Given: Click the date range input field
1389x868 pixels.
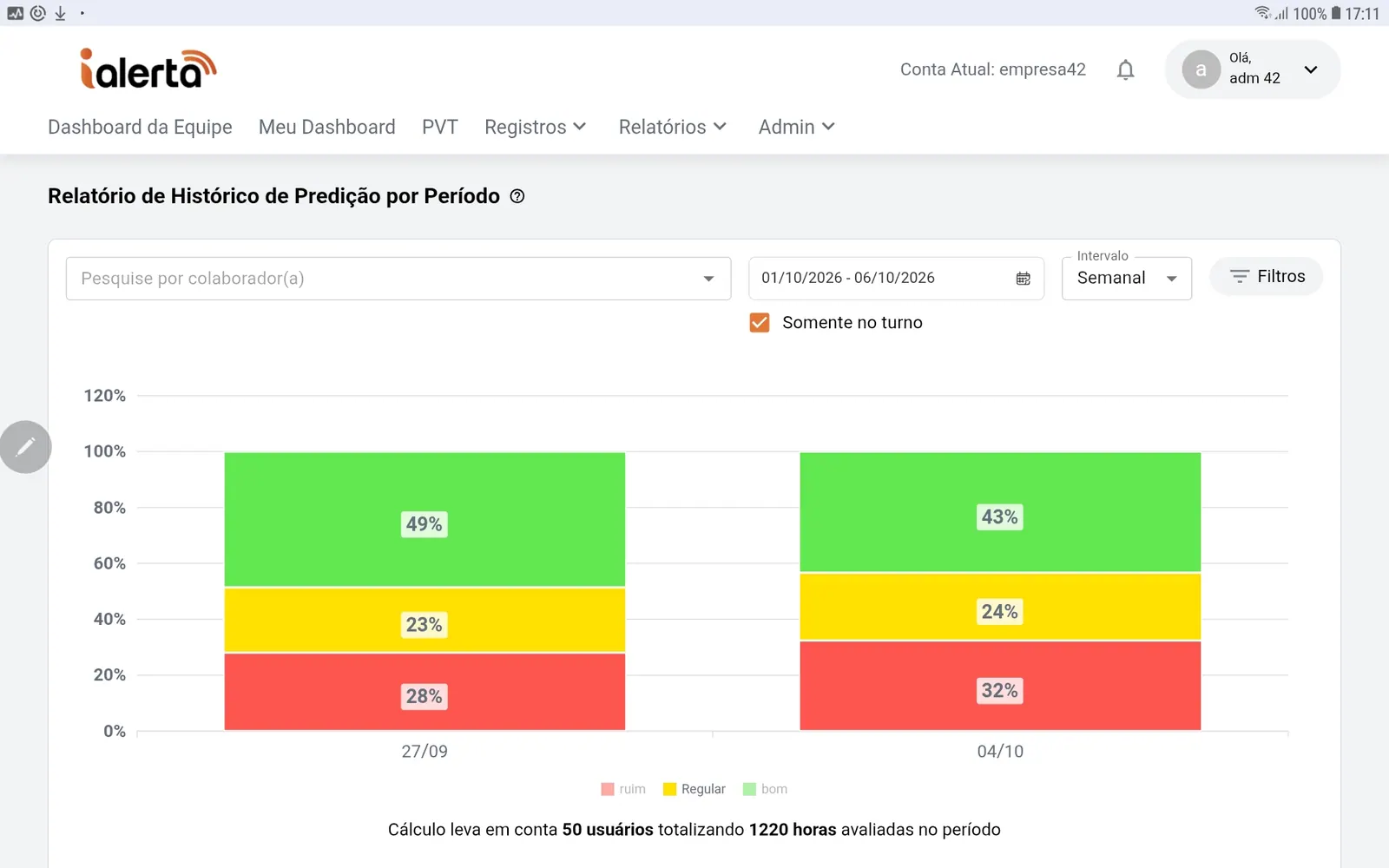Looking at the screenshot, I should pyautogui.click(x=896, y=278).
